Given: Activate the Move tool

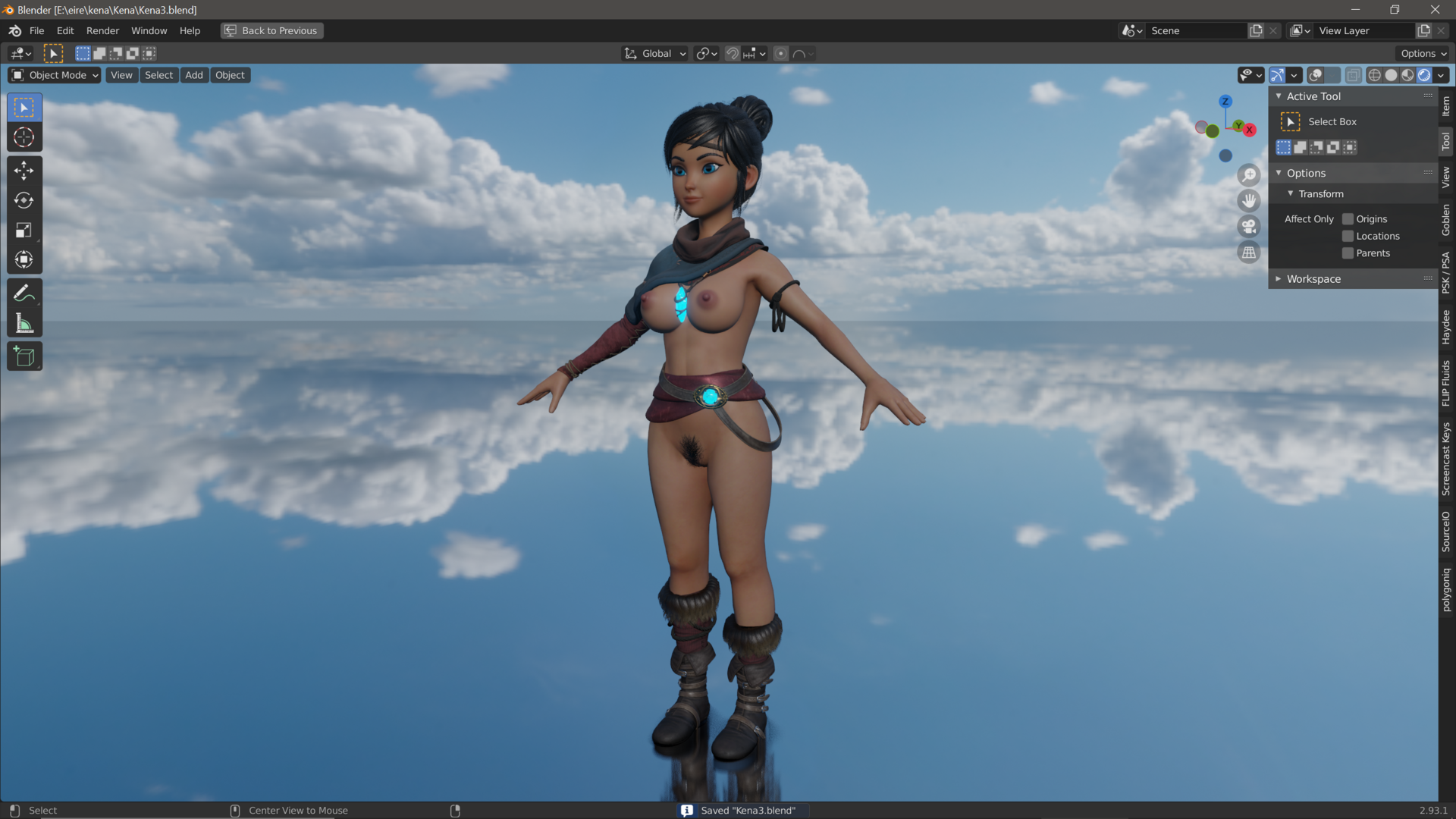Looking at the screenshot, I should 24,171.
